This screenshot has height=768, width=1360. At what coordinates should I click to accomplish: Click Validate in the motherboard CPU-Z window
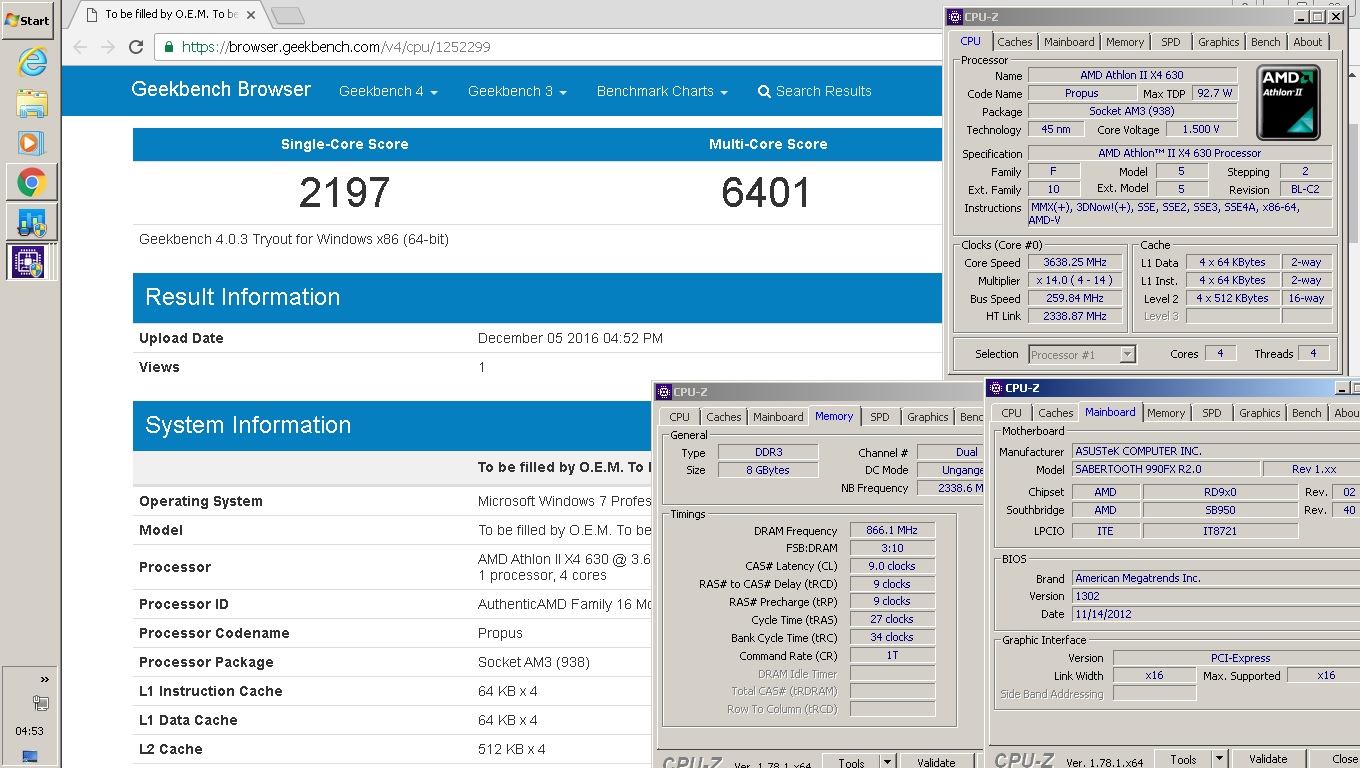click(1268, 759)
